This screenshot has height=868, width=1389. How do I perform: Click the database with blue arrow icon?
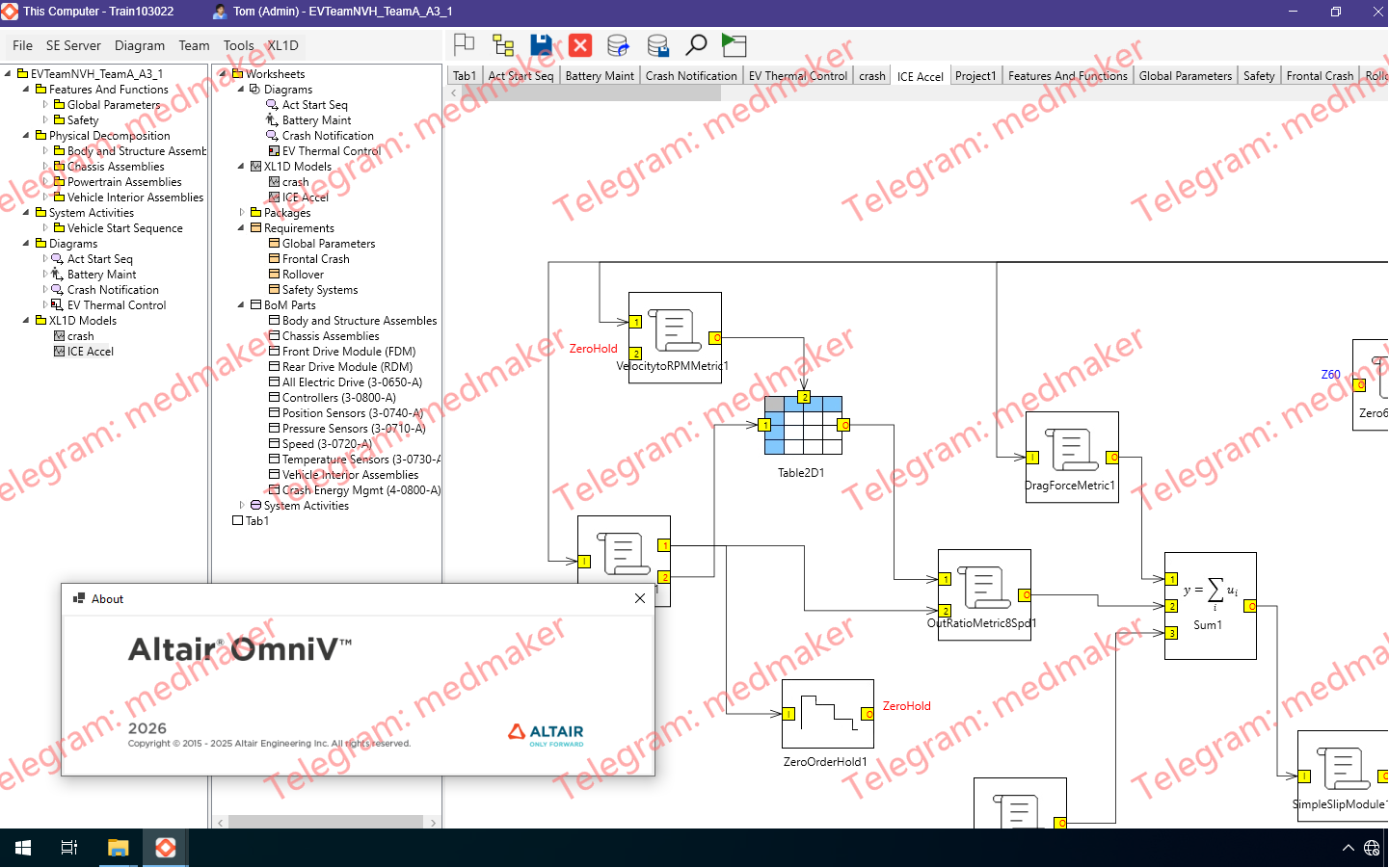pyautogui.click(x=618, y=45)
